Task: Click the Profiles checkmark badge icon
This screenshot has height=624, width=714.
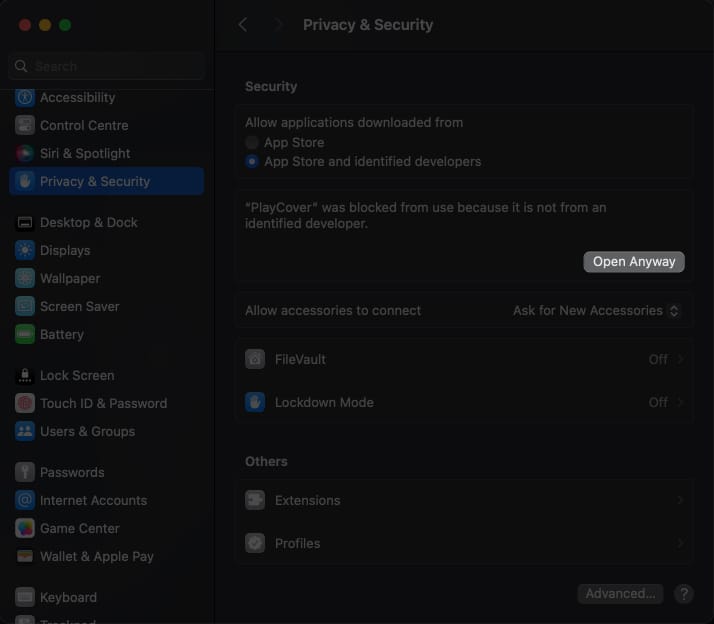Action: coord(255,543)
